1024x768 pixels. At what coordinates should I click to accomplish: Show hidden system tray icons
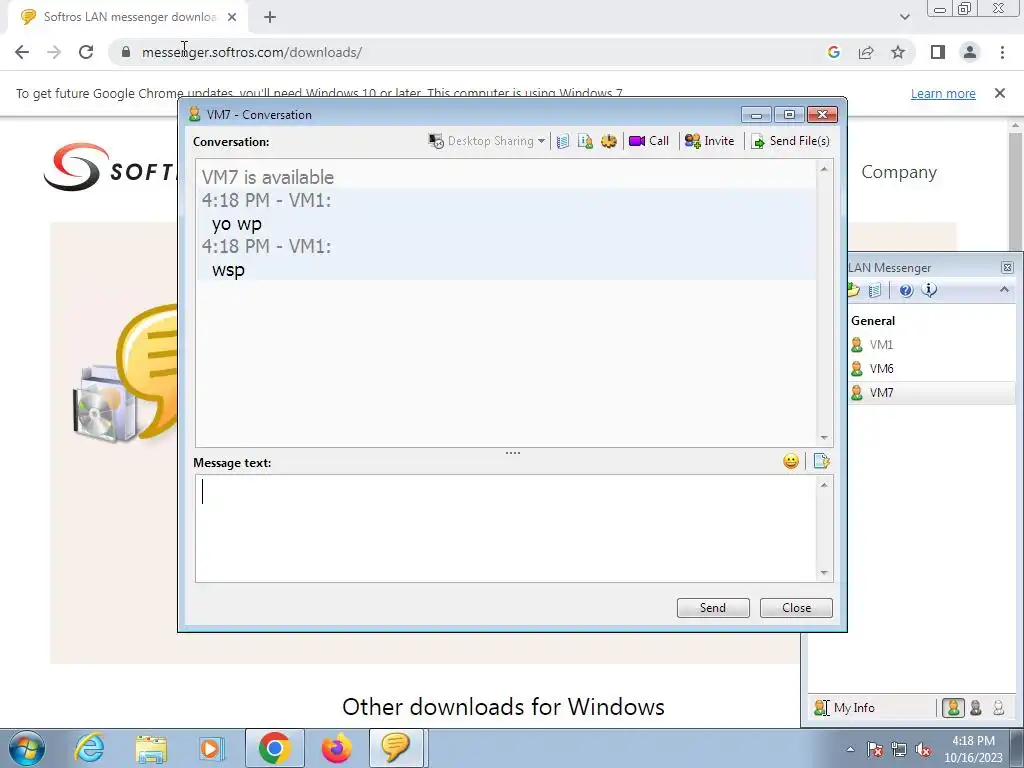[x=850, y=749]
